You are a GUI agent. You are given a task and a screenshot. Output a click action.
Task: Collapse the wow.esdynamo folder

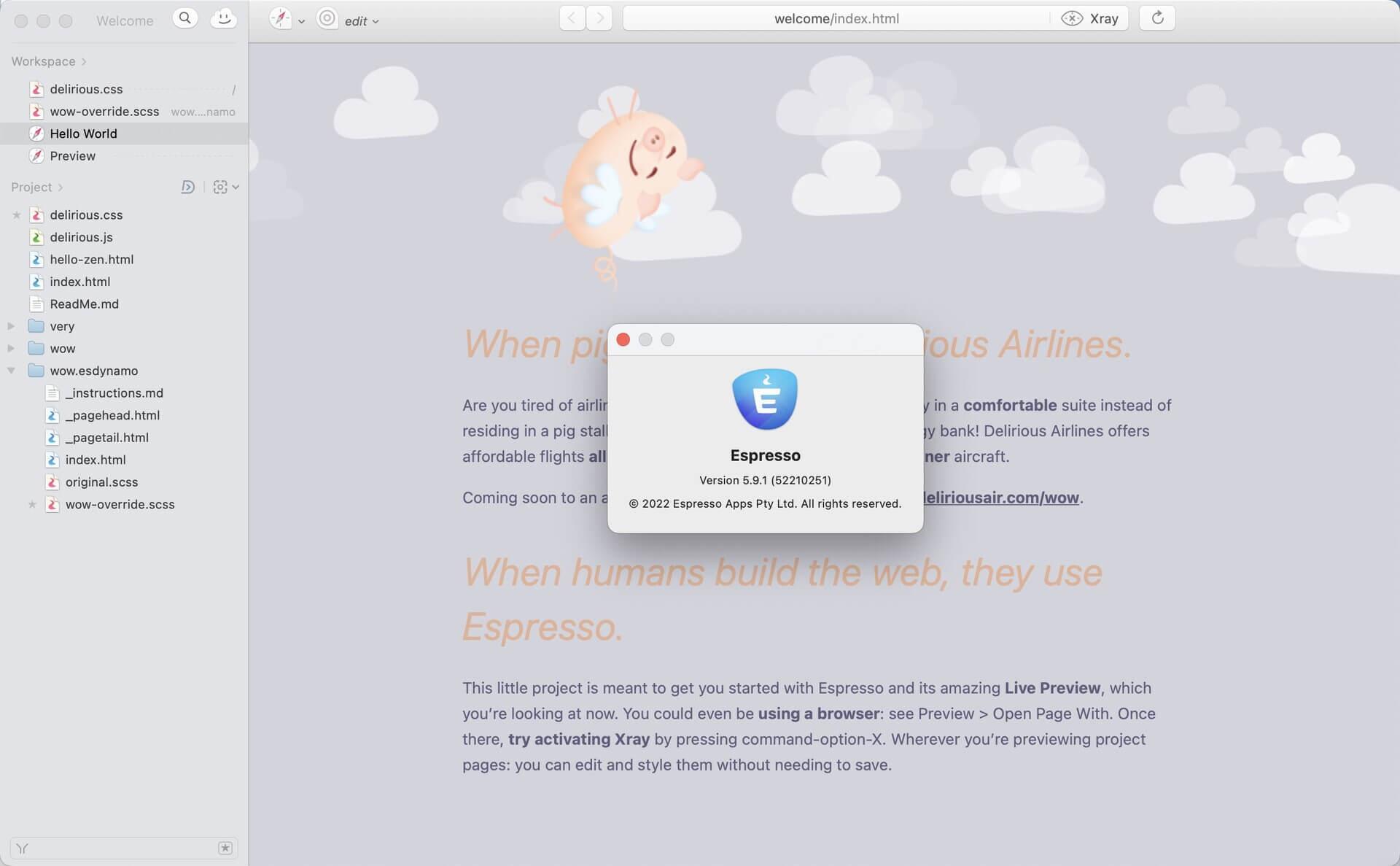tap(11, 371)
